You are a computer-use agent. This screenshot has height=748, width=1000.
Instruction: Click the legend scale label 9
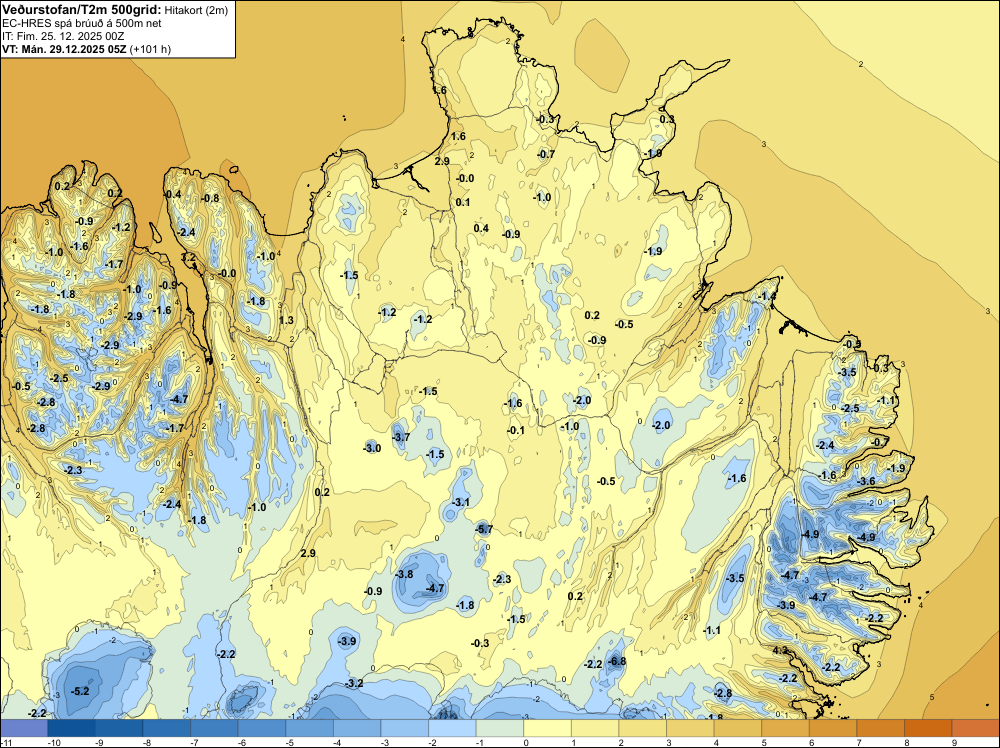[x=954, y=742]
